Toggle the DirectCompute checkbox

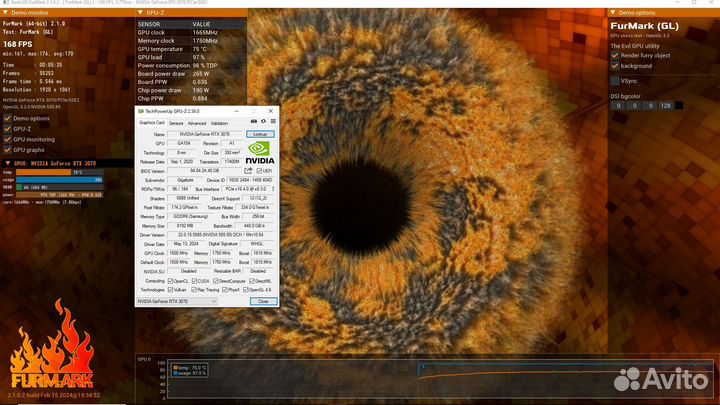tap(216, 281)
